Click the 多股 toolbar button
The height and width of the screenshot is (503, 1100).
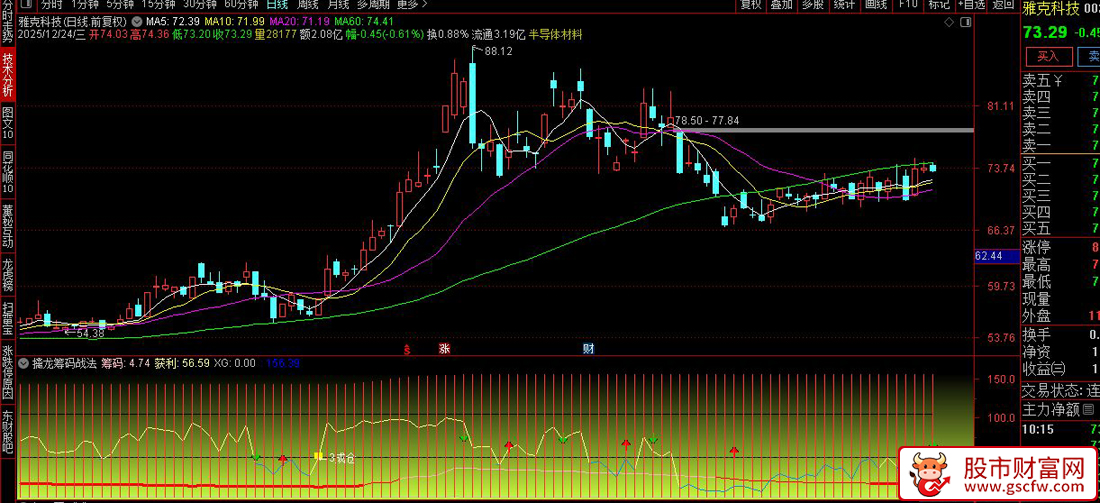click(812, 4)
